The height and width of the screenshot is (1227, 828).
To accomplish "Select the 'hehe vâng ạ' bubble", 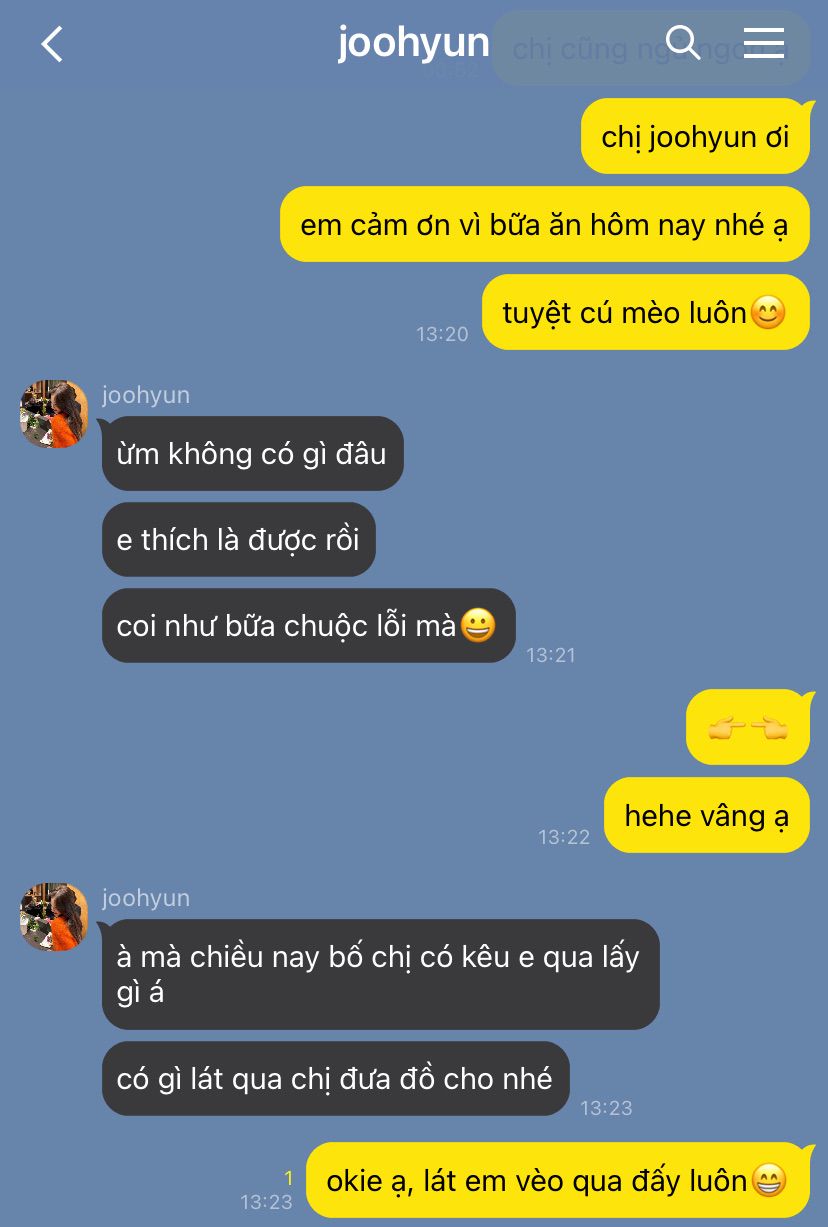I will click(707, 816).
